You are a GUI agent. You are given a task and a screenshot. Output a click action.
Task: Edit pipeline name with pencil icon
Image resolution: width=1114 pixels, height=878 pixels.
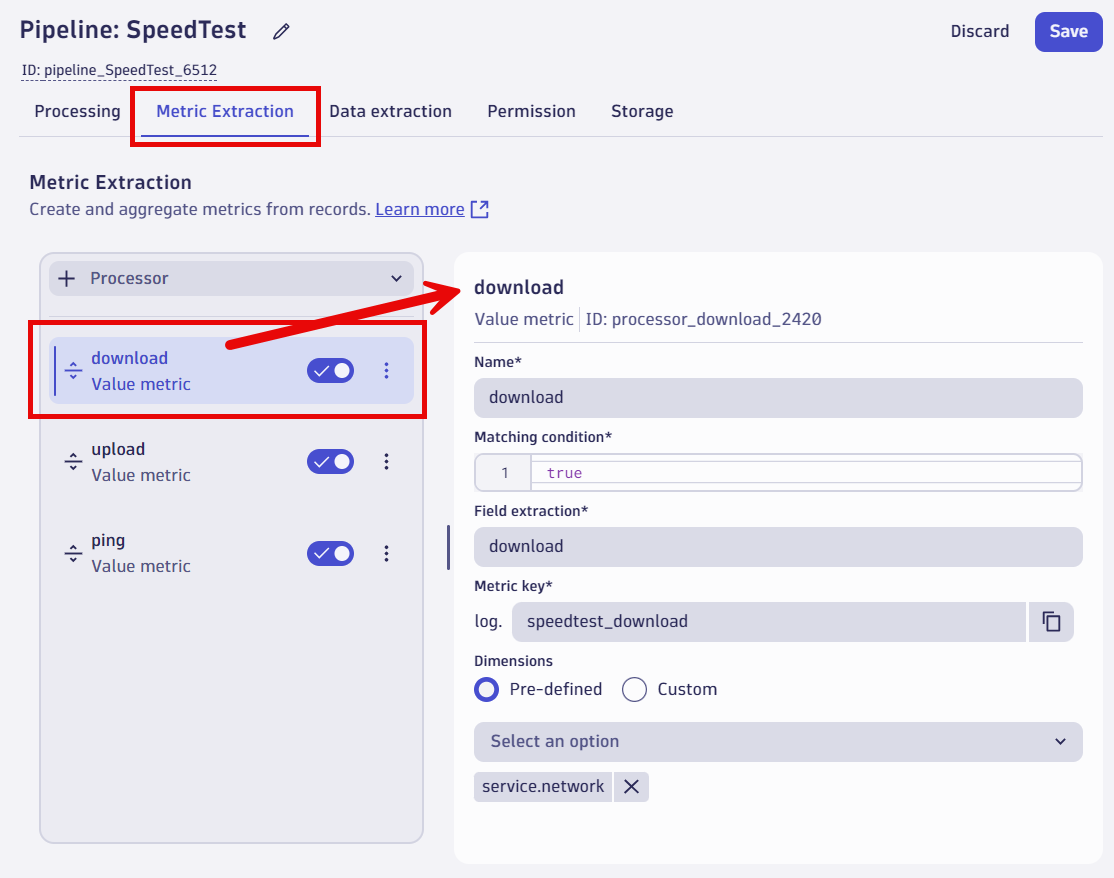[x=281, y=31]
